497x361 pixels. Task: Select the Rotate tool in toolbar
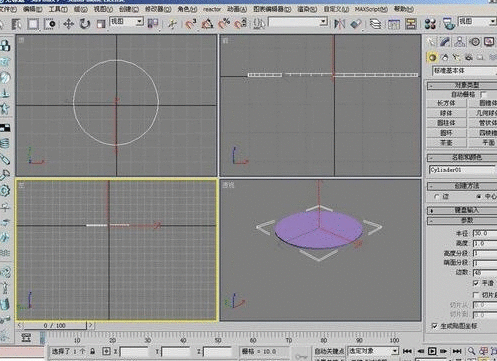click(x=85, y=24)
